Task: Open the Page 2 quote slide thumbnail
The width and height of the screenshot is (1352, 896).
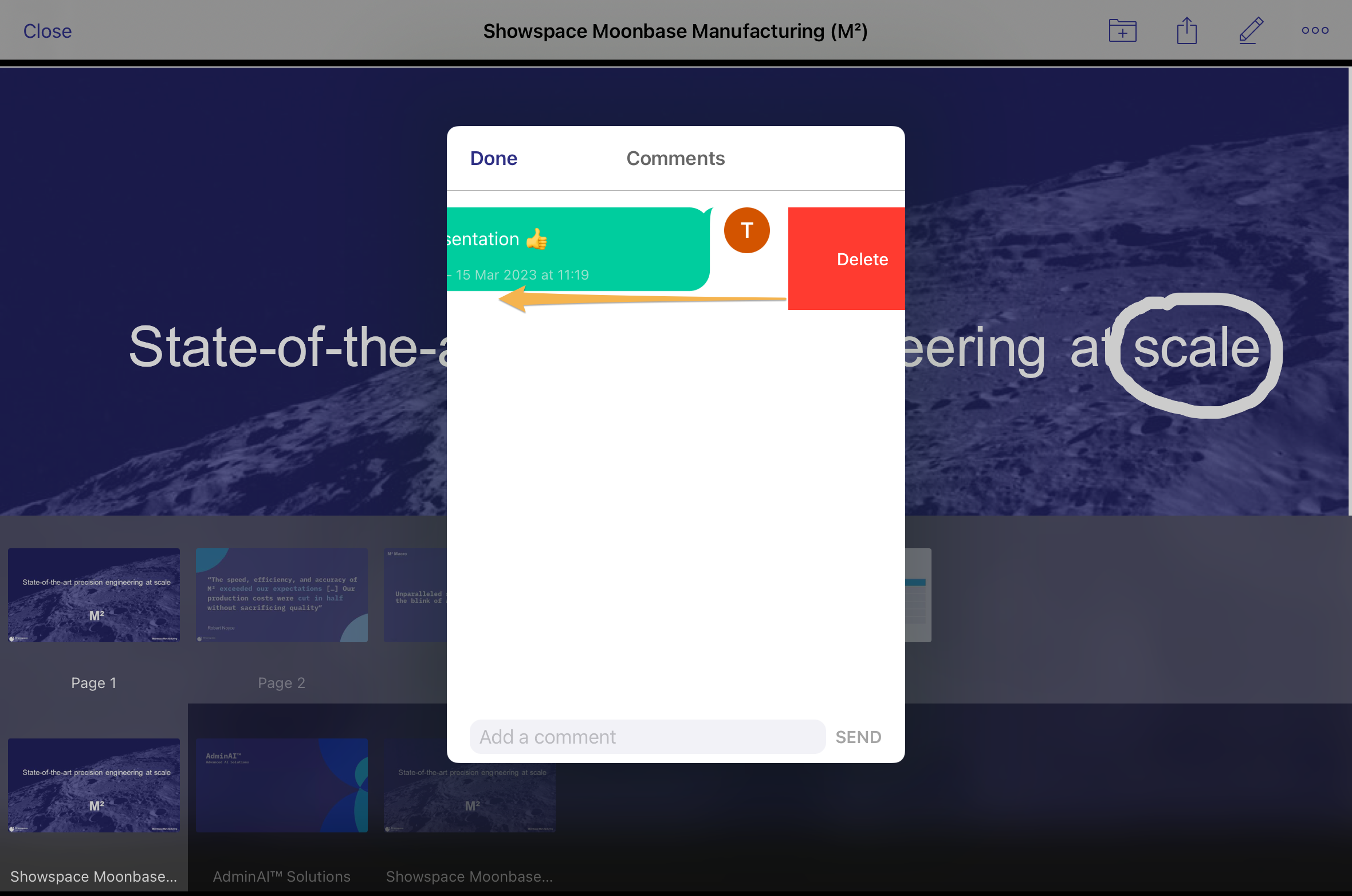Action: point(282,595)
